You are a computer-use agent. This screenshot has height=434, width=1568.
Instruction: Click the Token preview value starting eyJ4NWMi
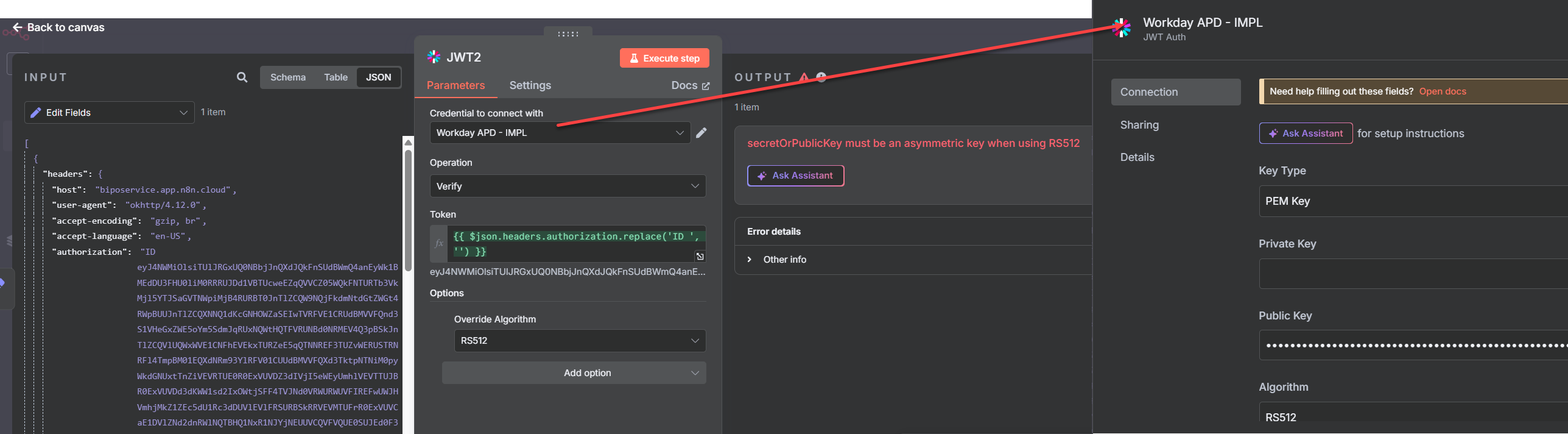pos(568,272)
